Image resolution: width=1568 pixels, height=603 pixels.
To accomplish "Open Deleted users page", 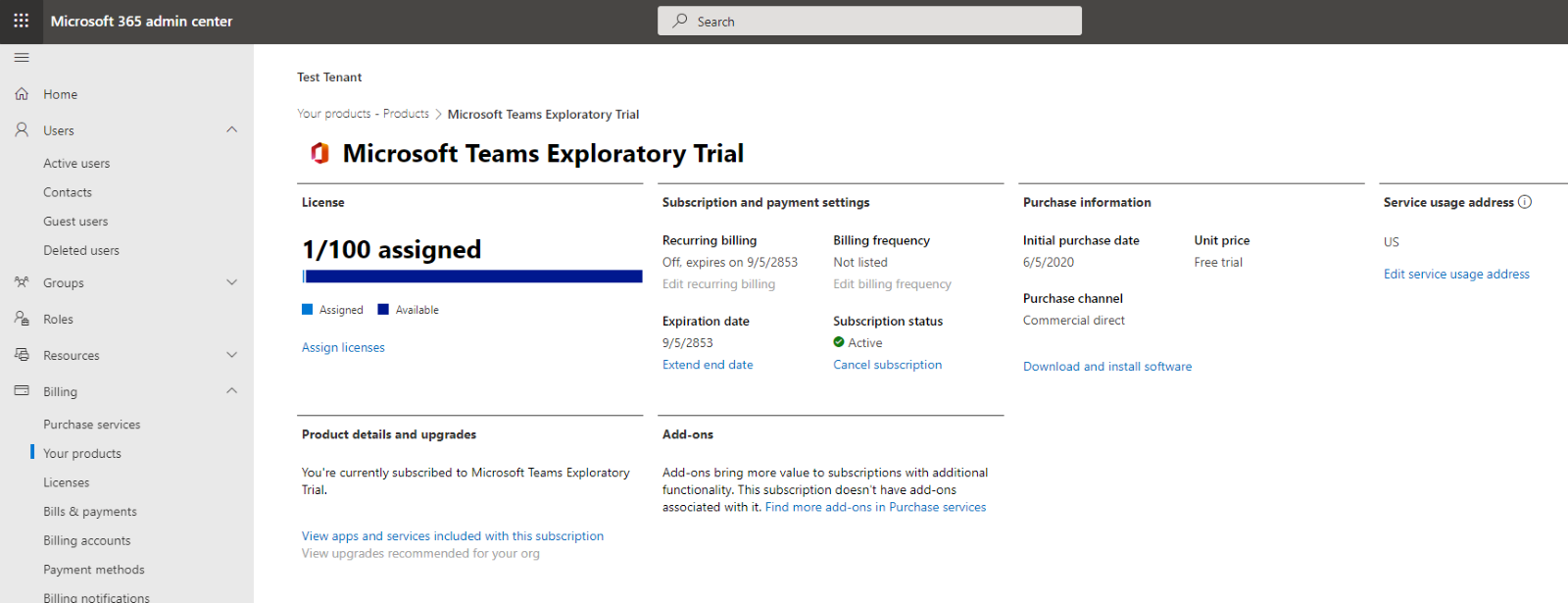I will point(81,250).
